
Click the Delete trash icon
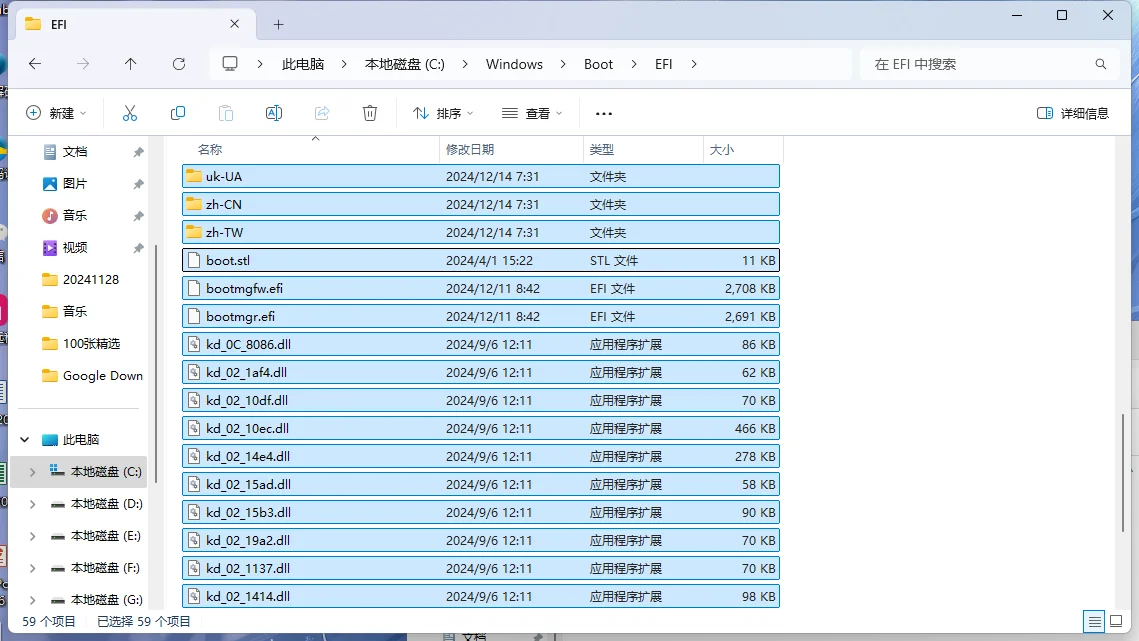[x=370, y=113]
